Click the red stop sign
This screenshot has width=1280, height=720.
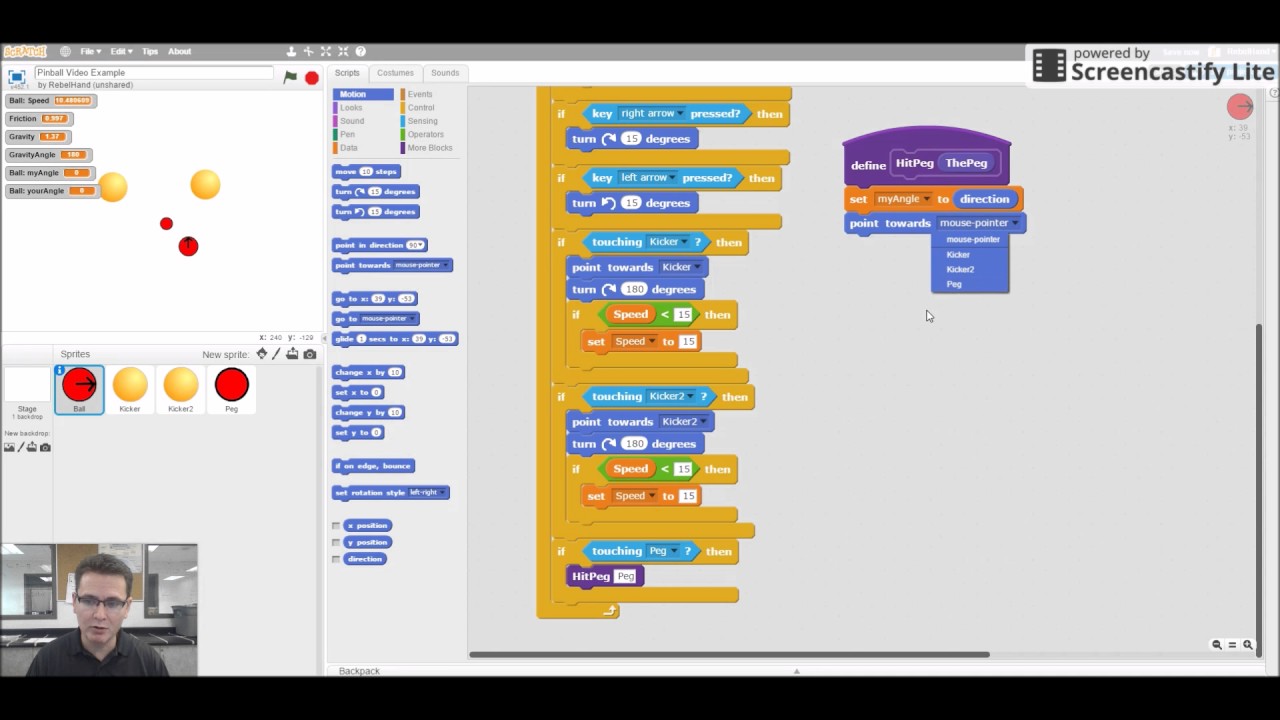[x=312, y=77]
